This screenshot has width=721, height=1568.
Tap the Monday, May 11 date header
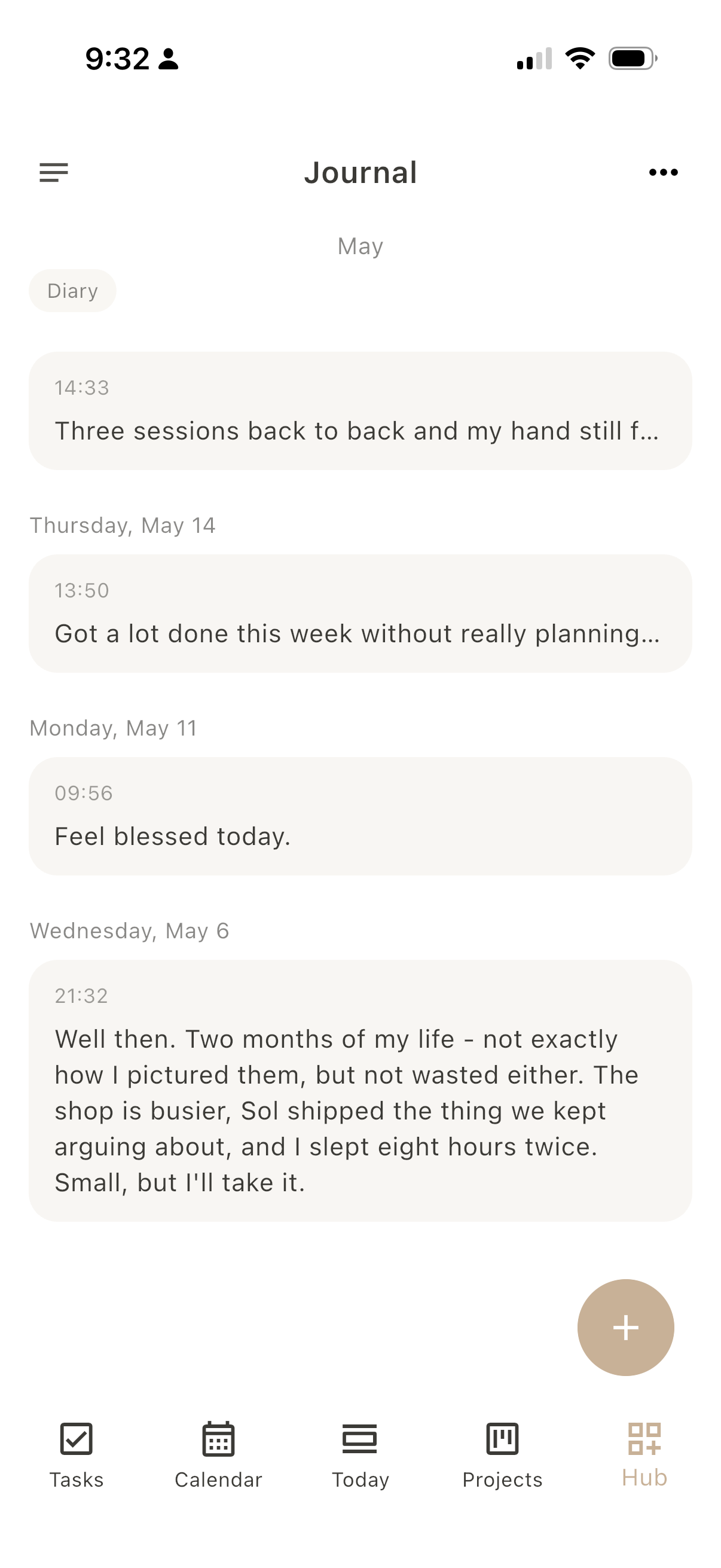[114, 728]
